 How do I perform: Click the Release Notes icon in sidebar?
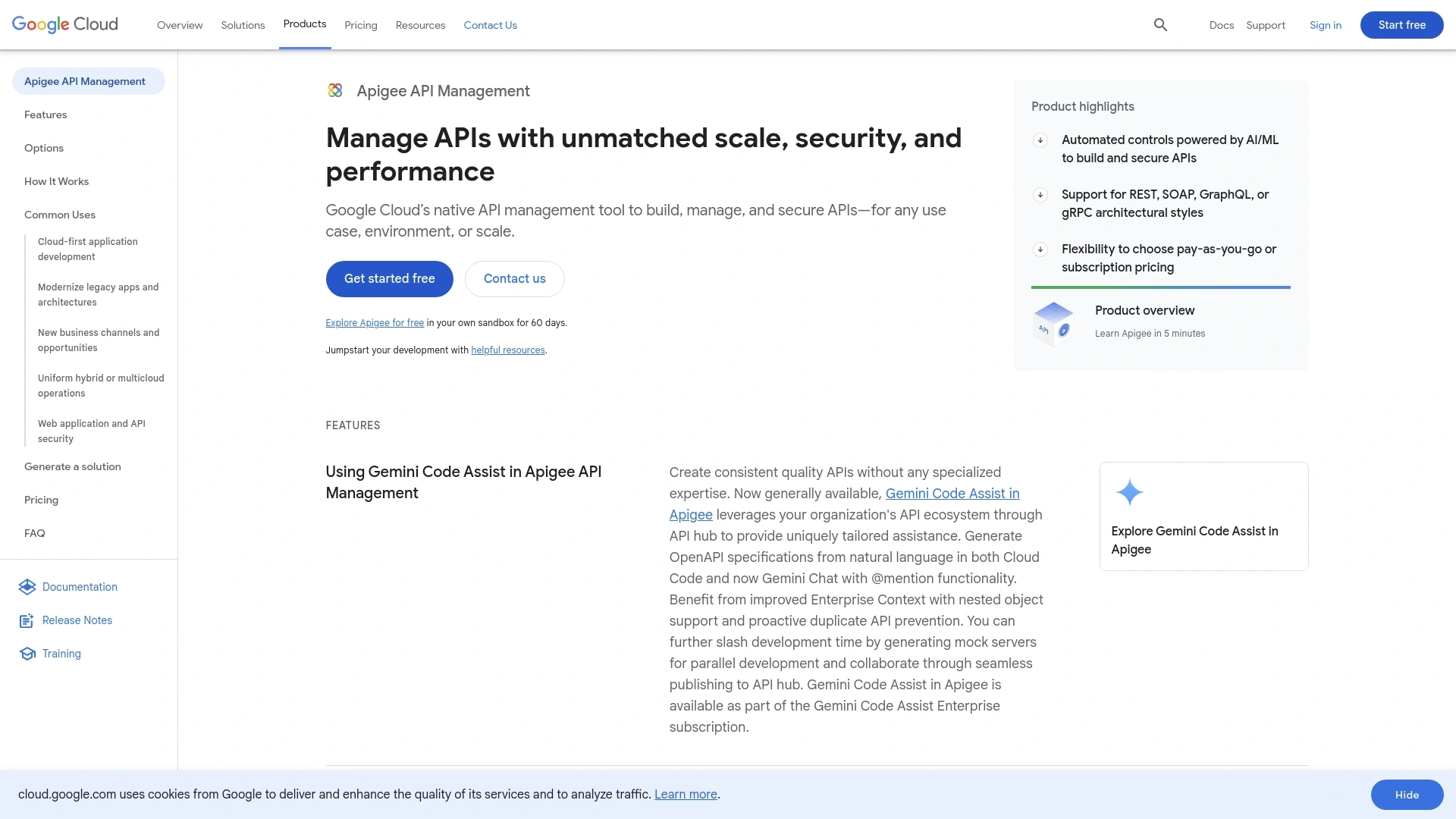[27, 620]
